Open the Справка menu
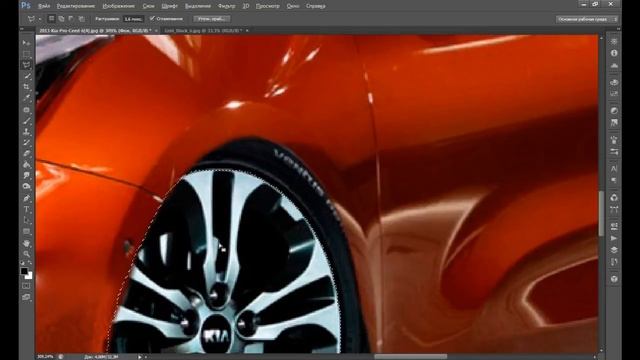Image resolution: width=640 pixels, height=360 pixels. (316, 6)
